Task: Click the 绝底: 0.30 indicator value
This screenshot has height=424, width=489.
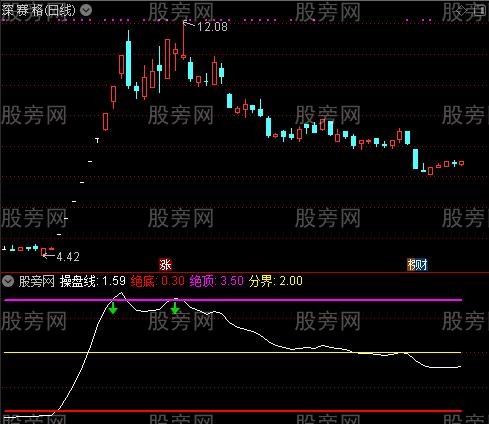Action: click(x=157, y=281)
